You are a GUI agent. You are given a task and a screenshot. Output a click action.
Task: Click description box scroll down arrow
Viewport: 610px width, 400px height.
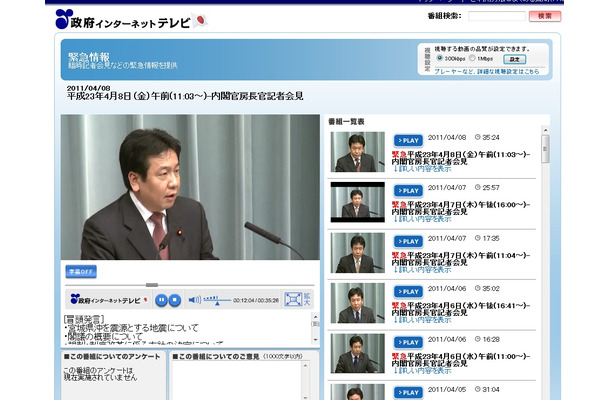tap(316, 340)
